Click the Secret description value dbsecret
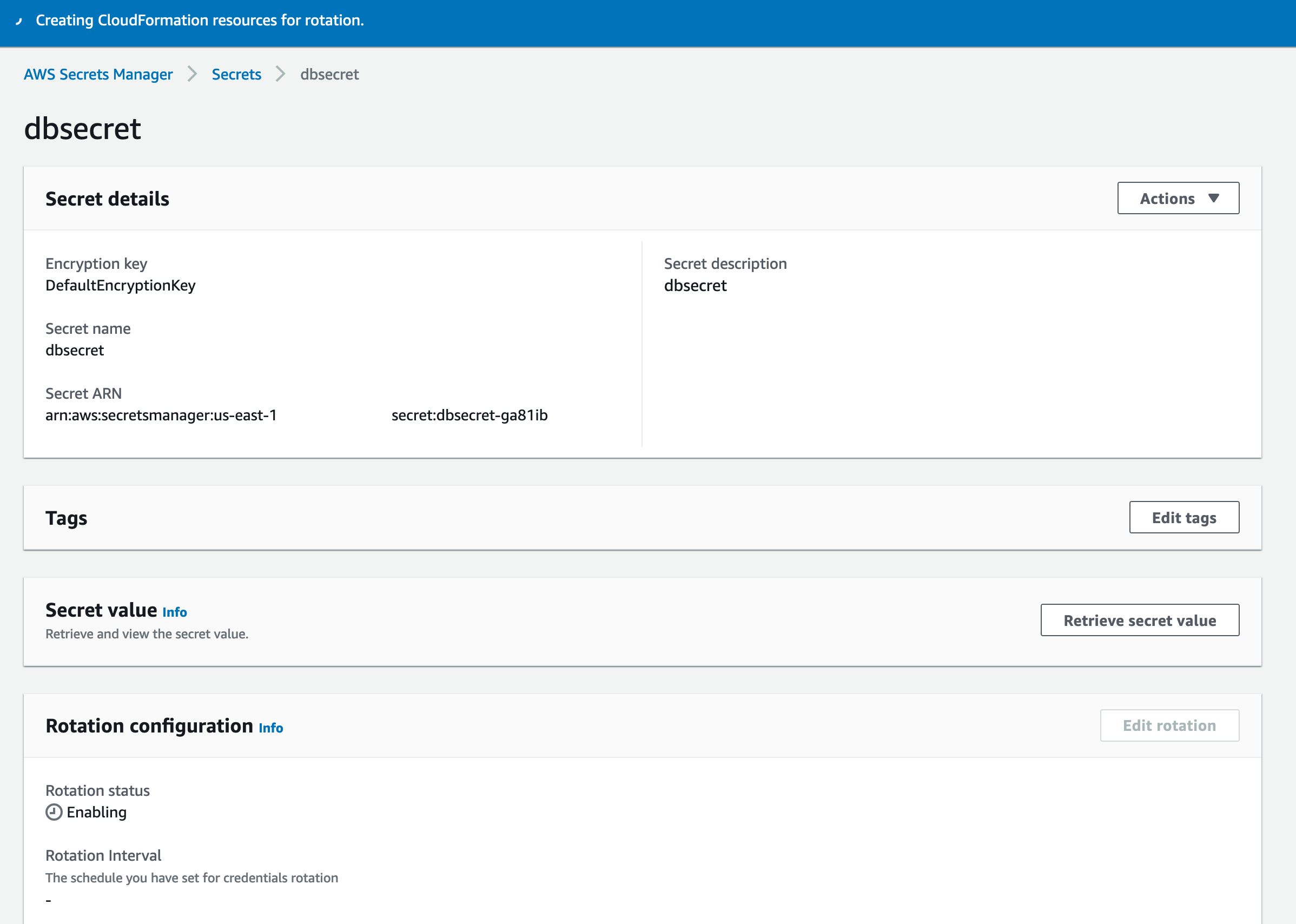This screenshot has width=1296, height=924. point(695,285)
